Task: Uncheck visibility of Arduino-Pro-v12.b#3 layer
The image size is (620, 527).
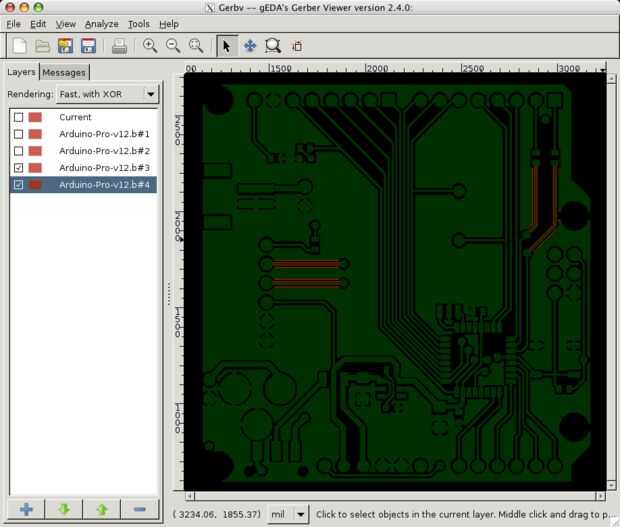Action: click(x=19, y=168)
